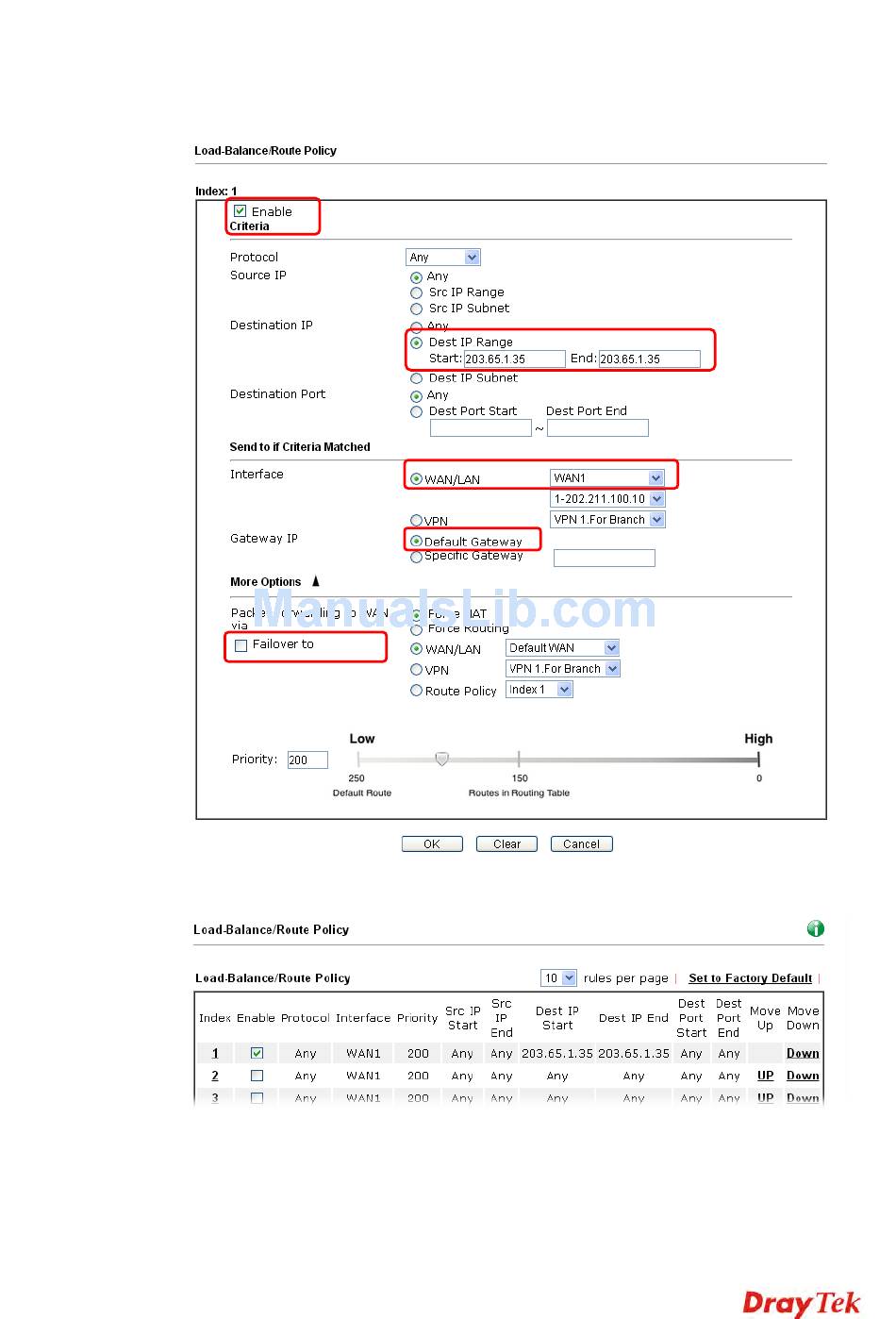Image resolution: width=896 pixels, height=1319 pixels.
Task: Toggle the Enable checkbox in table row 1
Action: coord(257,1053)
